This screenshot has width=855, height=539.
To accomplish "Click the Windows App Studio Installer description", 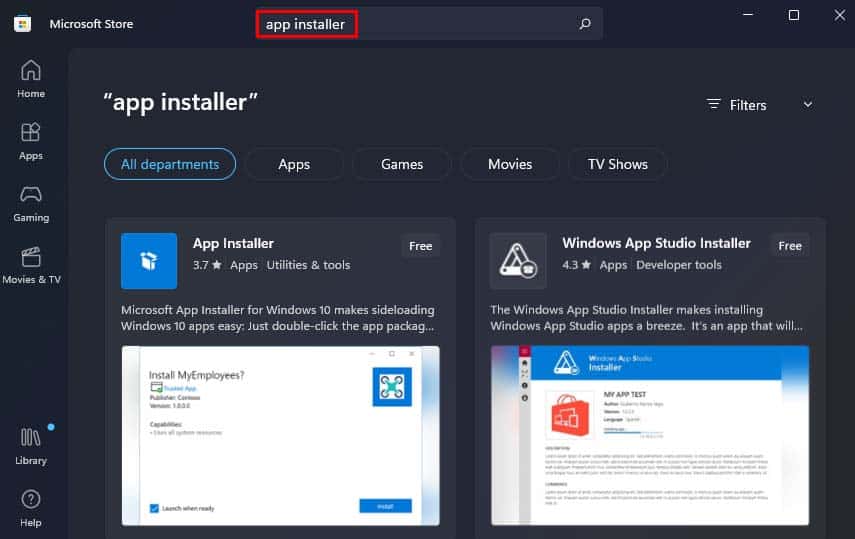I will [x=646, y=318].
